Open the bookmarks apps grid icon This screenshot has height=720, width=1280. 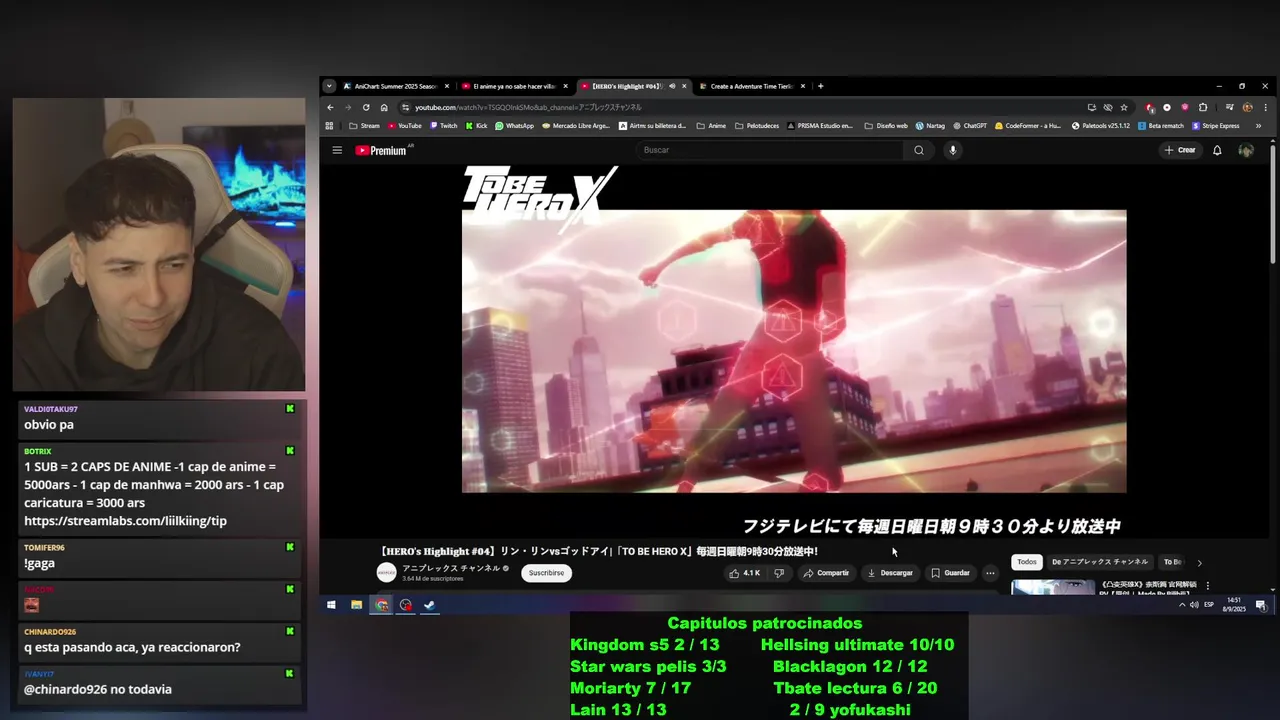pyautogui.click(x=329, y=126)
